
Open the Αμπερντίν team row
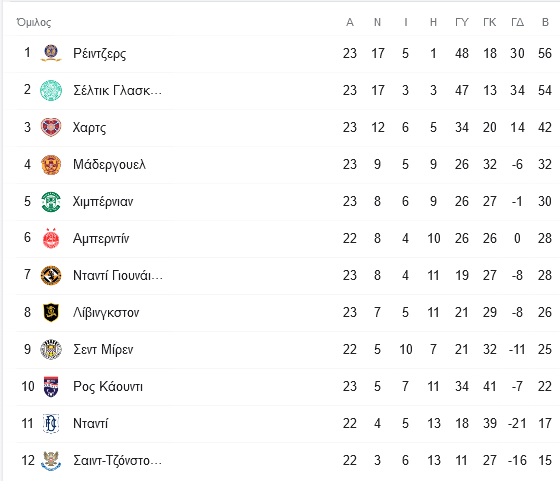[x=284, y=238]
